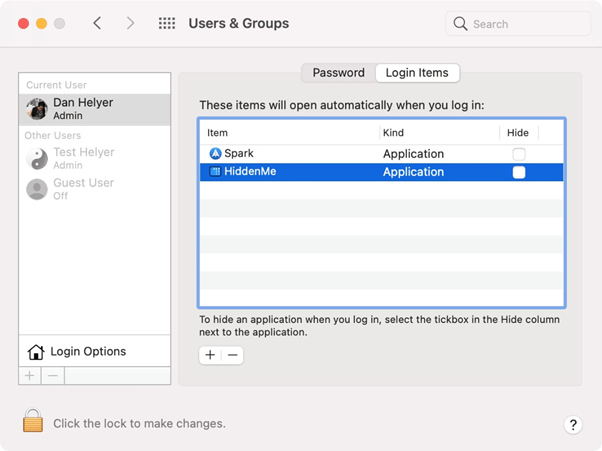Click Application kind in HiddenMe row
Screen dimensions: 602x451
click(x=413, y=172)
